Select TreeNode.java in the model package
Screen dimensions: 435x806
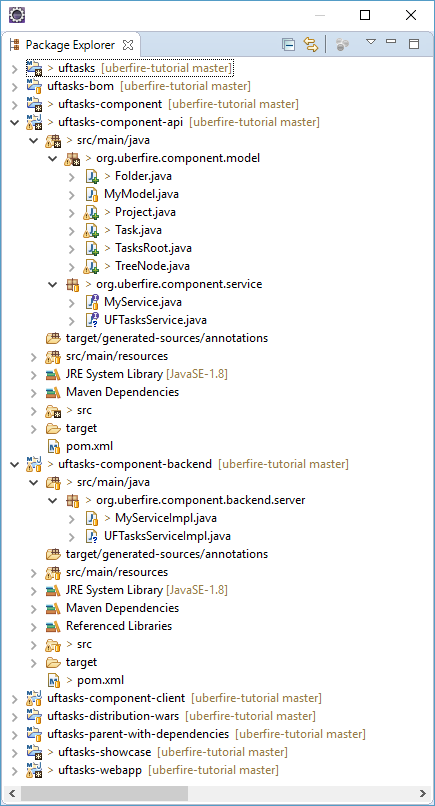pos(147,266)
